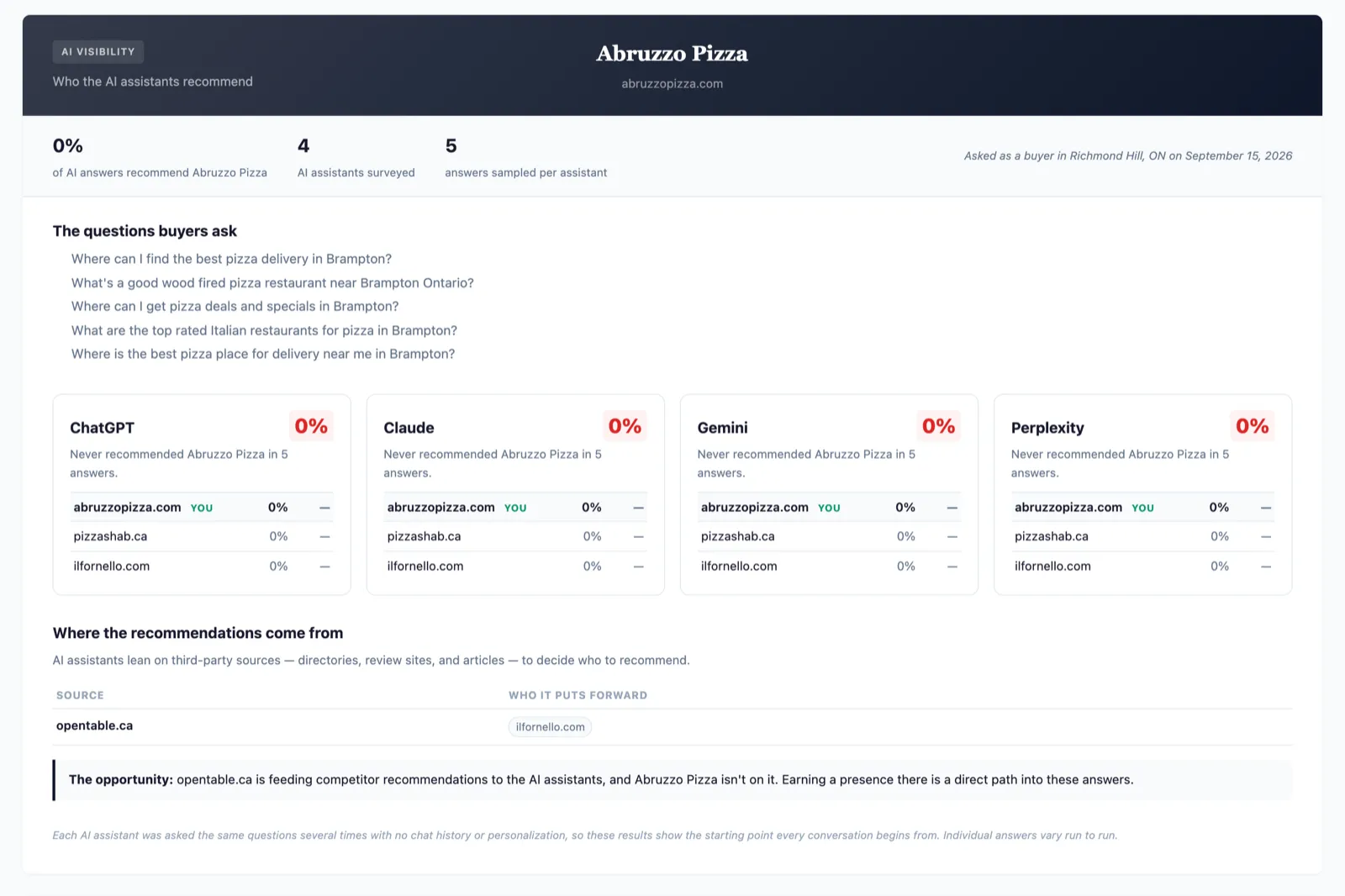Image resolution: width=1345 pixels, height=896 pixels.
Task: Click pizzashab.ca row in ChatGPT card
Action: point(202,536)
